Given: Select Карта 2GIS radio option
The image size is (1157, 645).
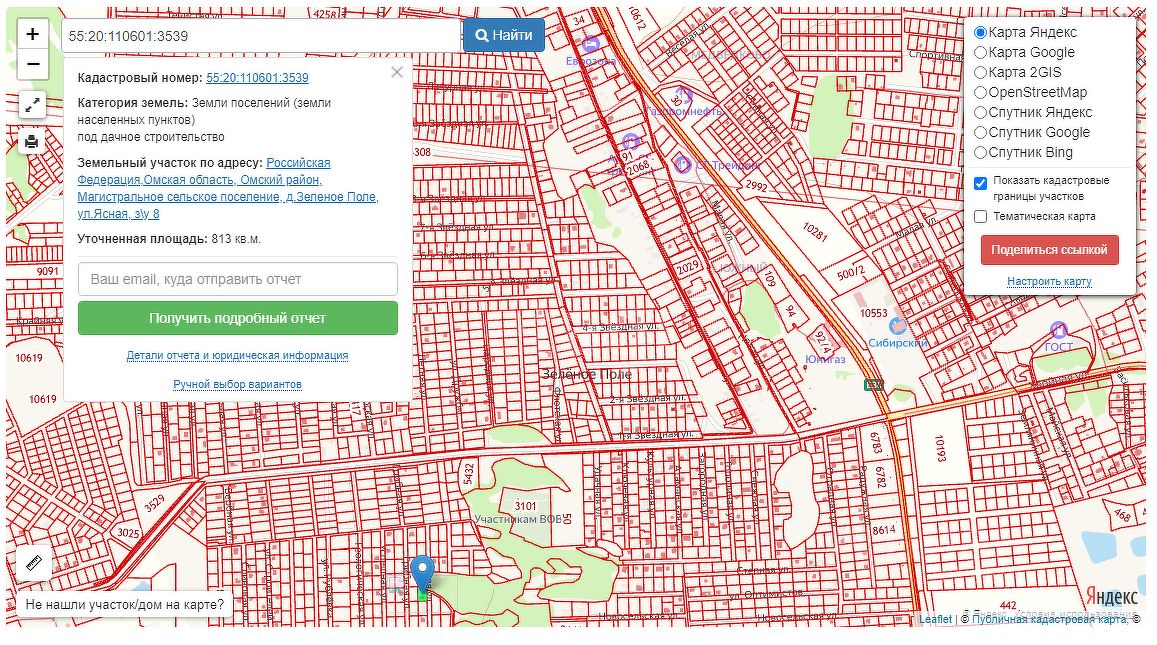Looking at the screenshot, I should pyautogui.click(x=980, y=72).
